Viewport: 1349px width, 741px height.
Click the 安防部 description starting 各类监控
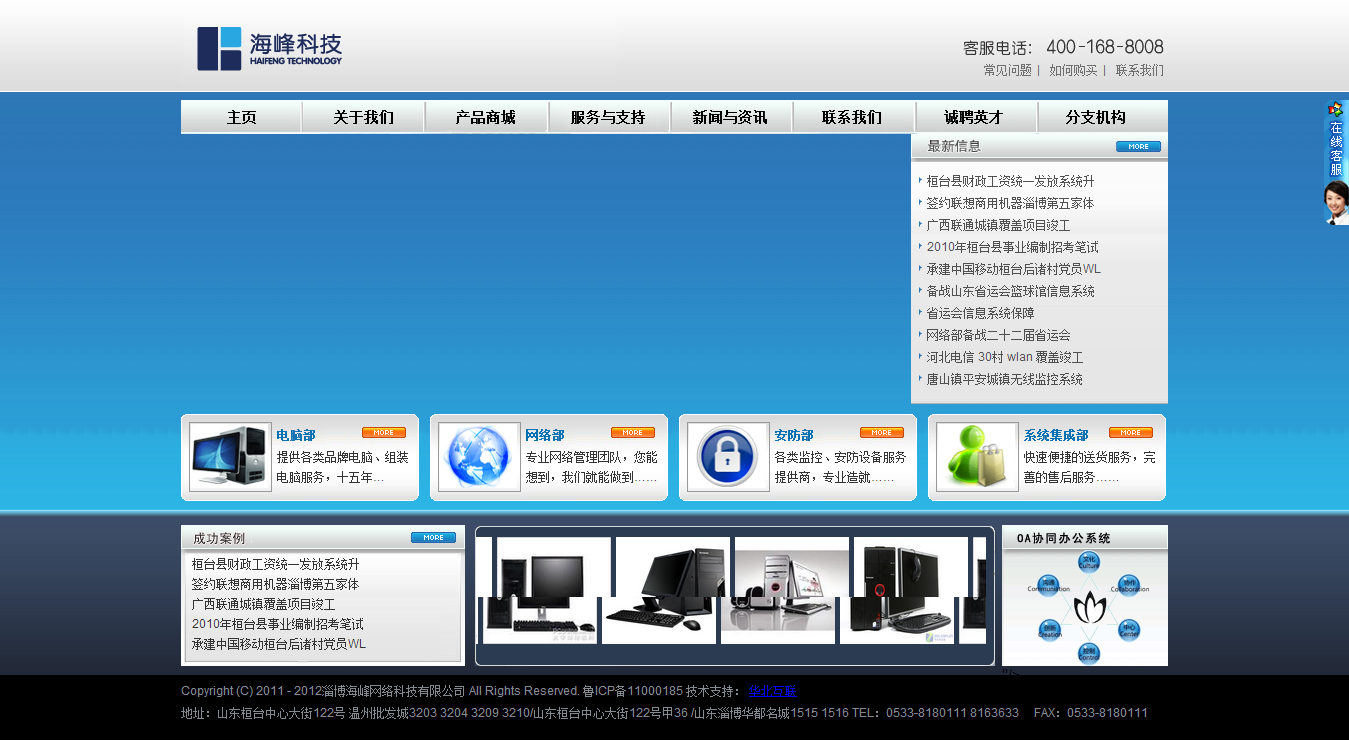pyautogui.click(x=841, y=467)
